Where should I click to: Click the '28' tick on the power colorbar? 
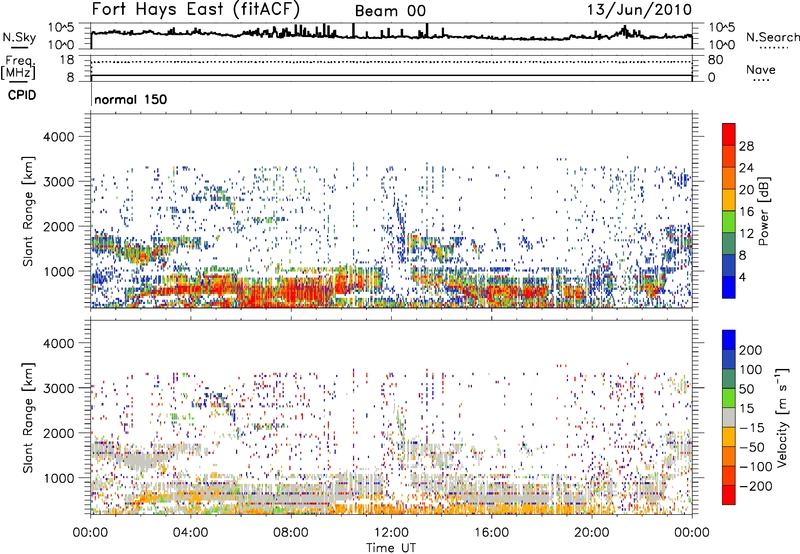pyautogui.click(x=746, y=146)
